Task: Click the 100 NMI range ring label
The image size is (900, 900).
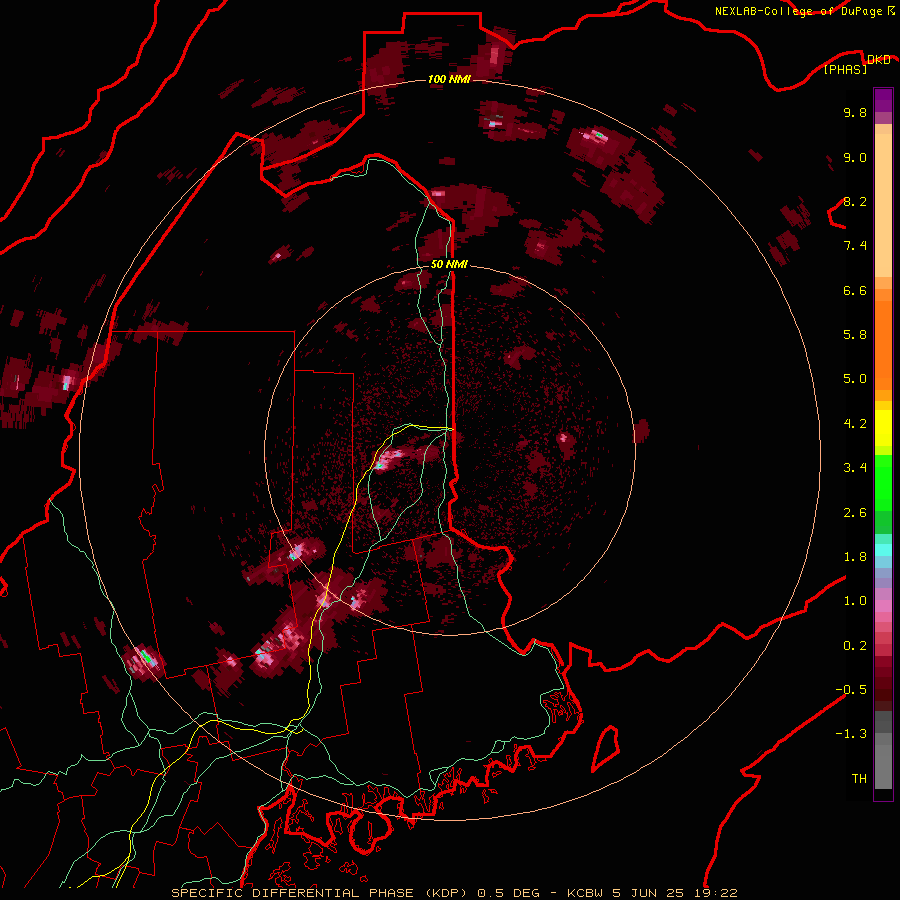Action: [x=449, y=79]
